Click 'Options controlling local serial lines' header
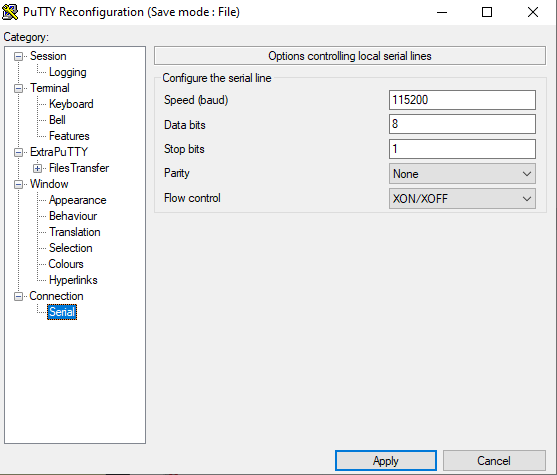 point(350,56)
